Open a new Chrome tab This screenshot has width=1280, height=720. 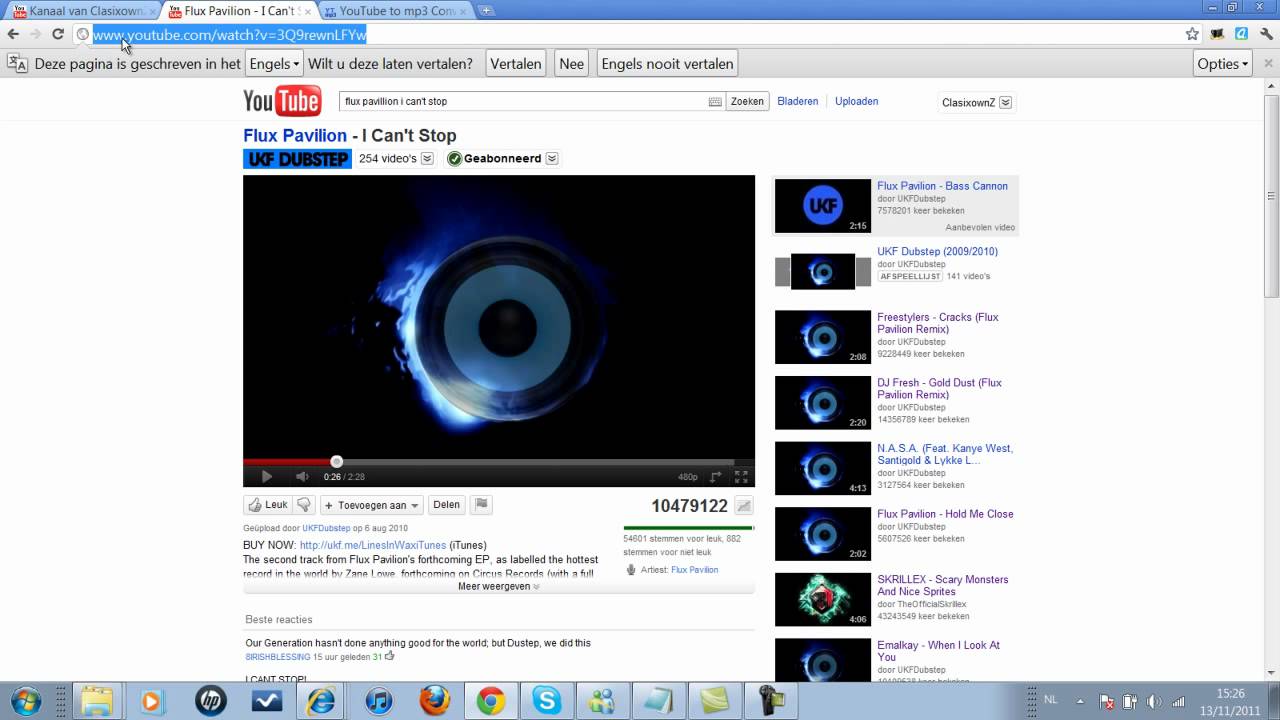[486, 10]
